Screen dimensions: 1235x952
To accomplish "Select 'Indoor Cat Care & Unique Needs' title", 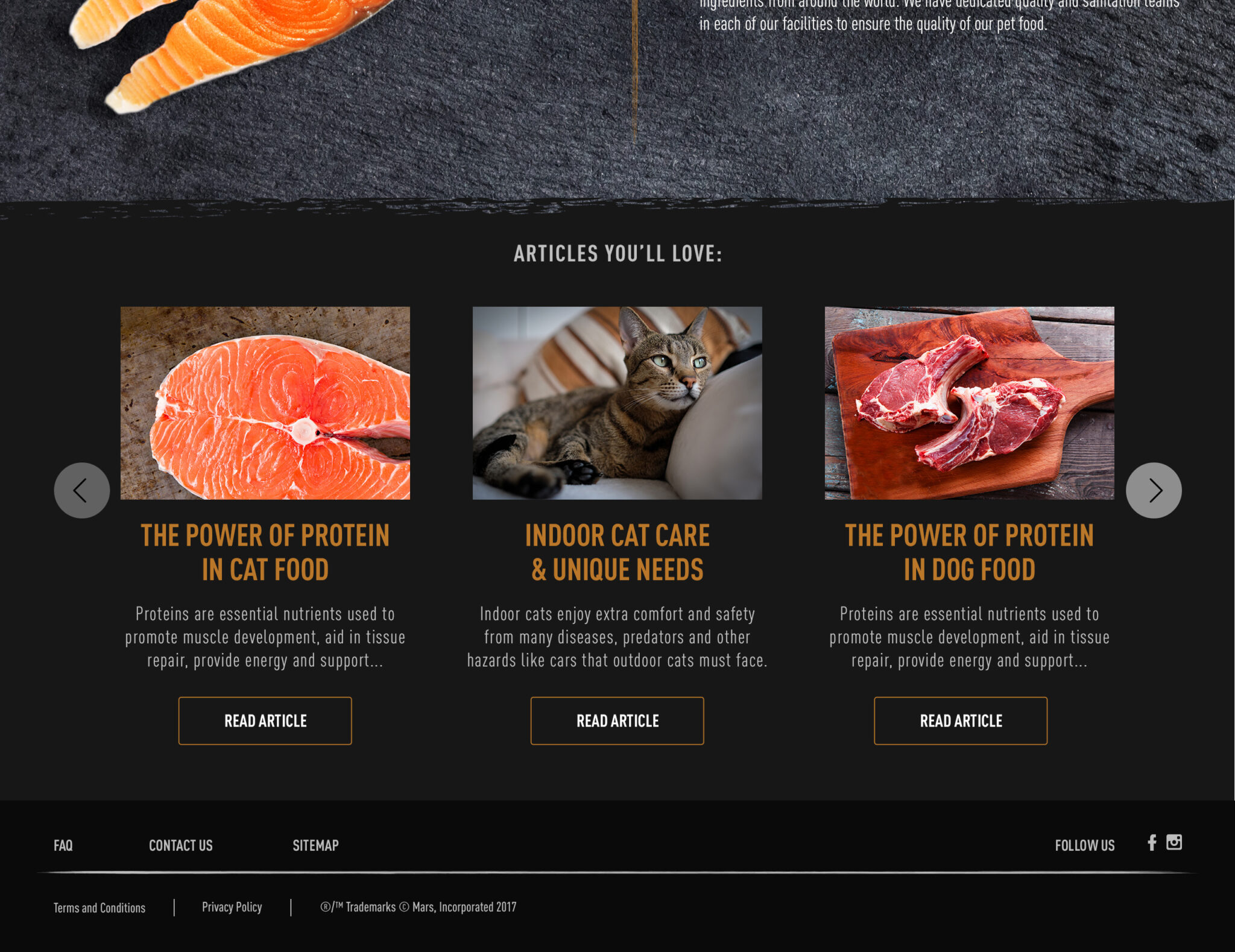I will point(617,552).
